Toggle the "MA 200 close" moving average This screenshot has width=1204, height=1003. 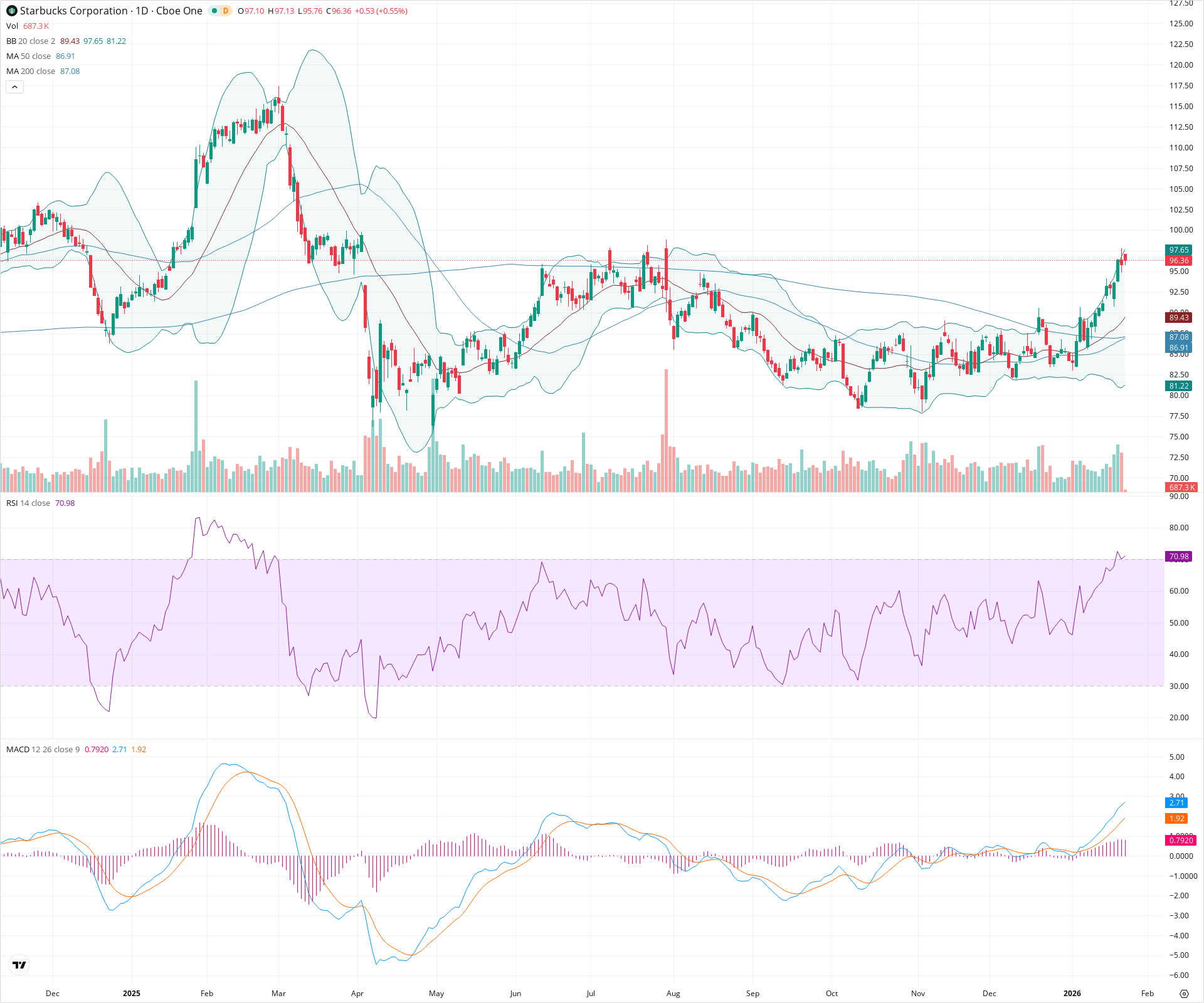(30, 71)
